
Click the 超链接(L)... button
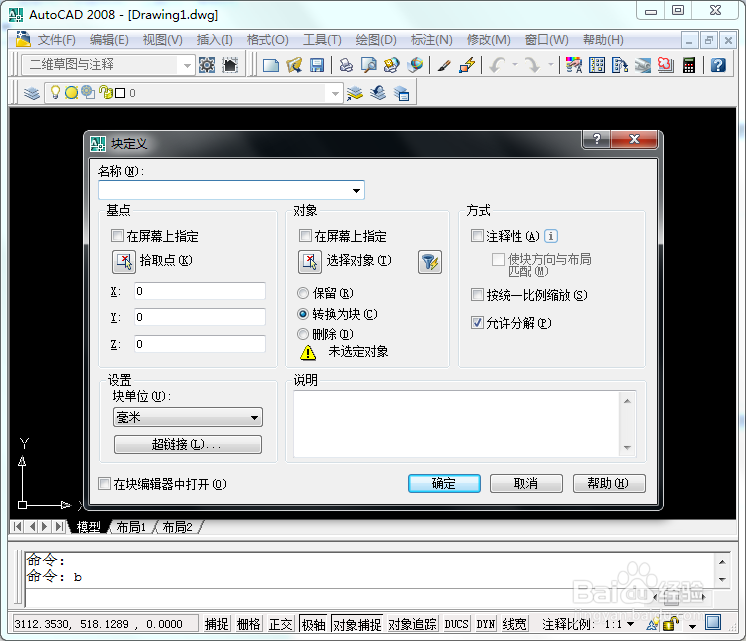(187, 444)
